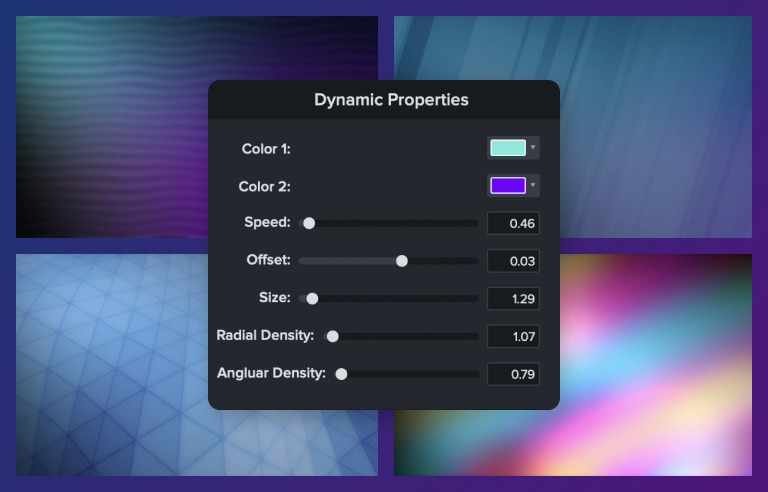Open the Color 2 dropdown arrow
This screenshot has height=492, width=768.
[533, 186]
